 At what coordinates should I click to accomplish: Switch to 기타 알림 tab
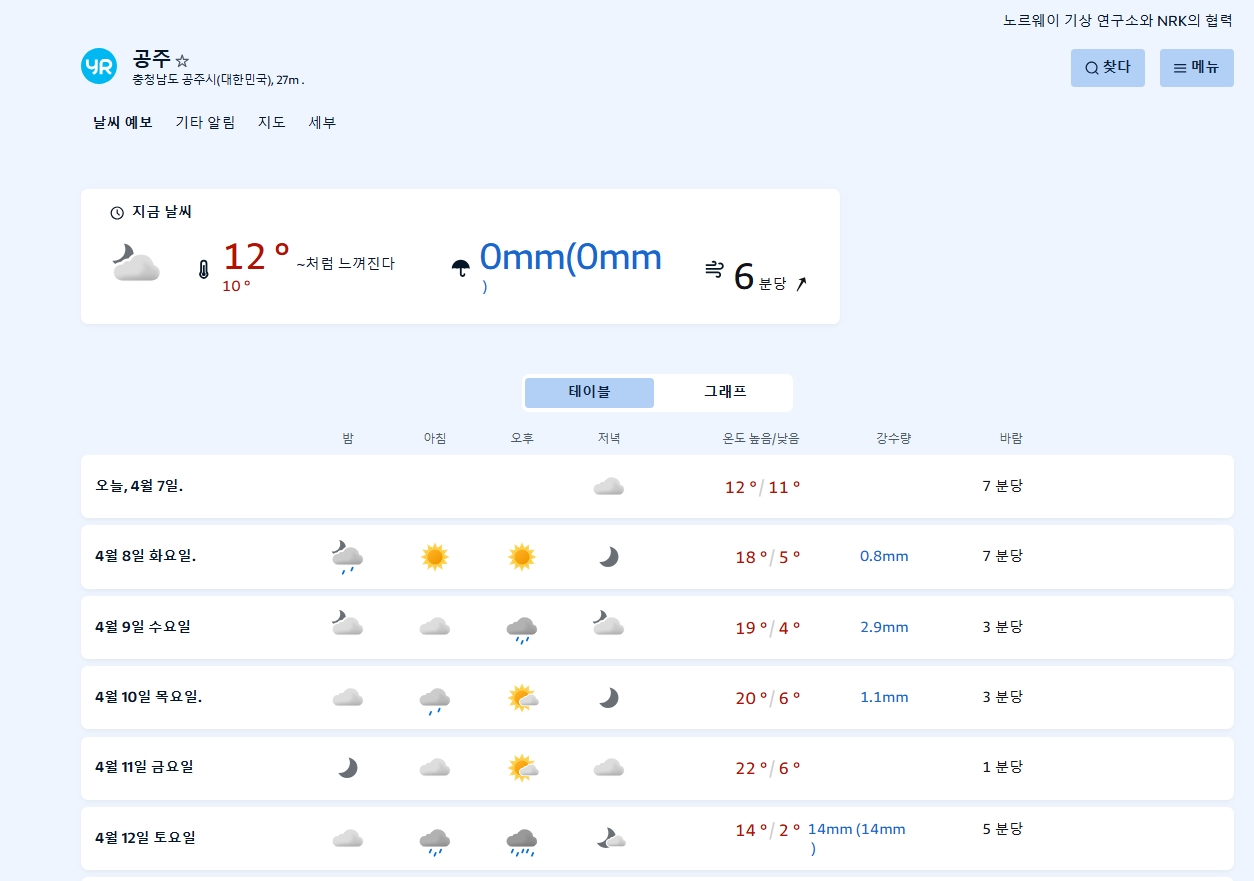click(x=205, y=122)
